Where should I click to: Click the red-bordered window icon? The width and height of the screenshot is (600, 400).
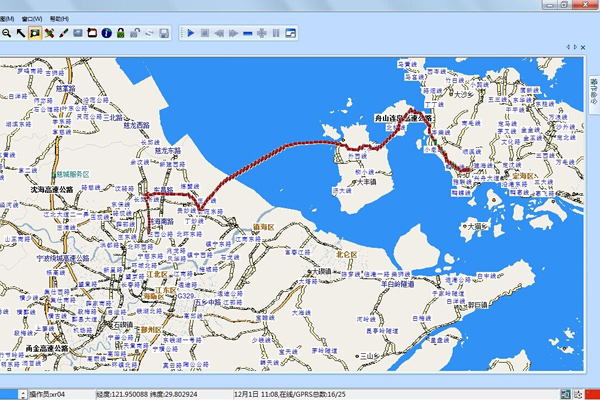91,33
